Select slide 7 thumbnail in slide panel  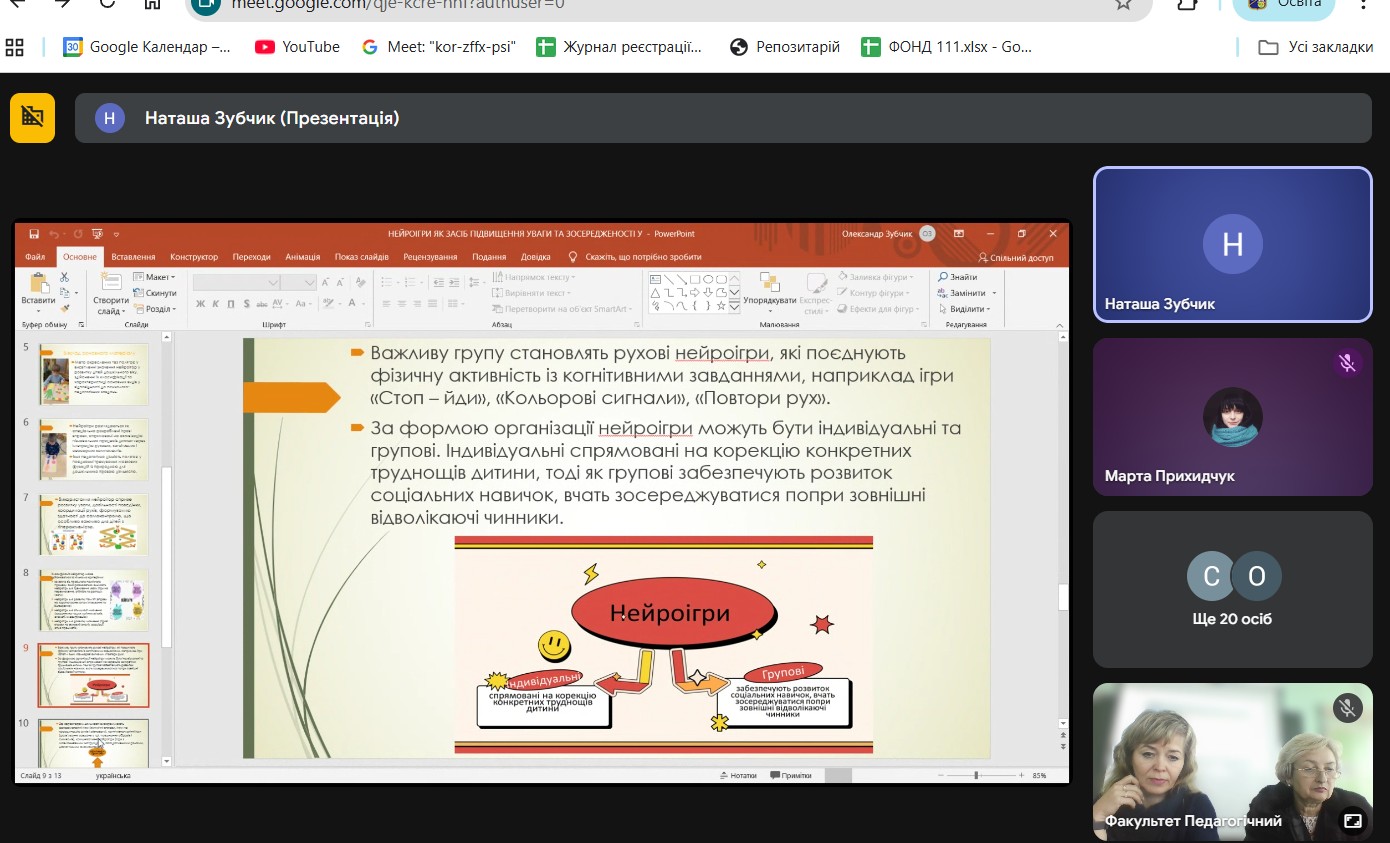pyautogui.click(x=93, y=524)
